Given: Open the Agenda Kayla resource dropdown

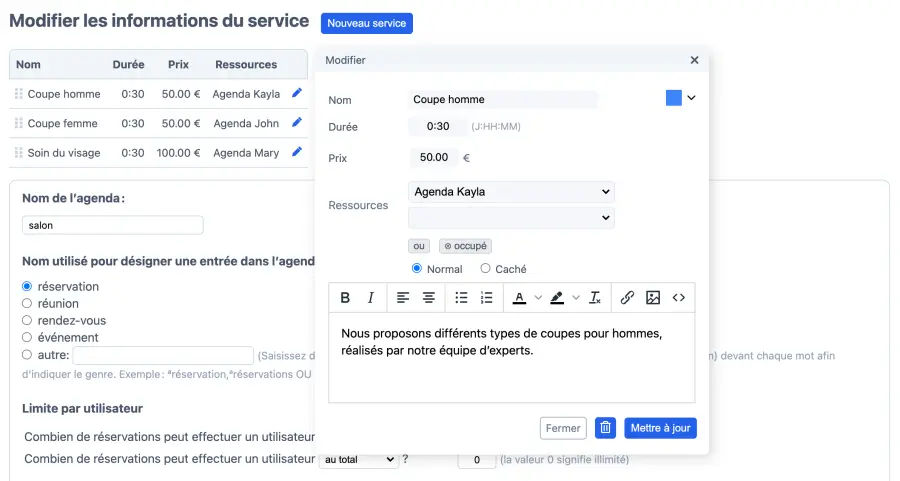Looking at the screenshot, I should click(511, 192).
